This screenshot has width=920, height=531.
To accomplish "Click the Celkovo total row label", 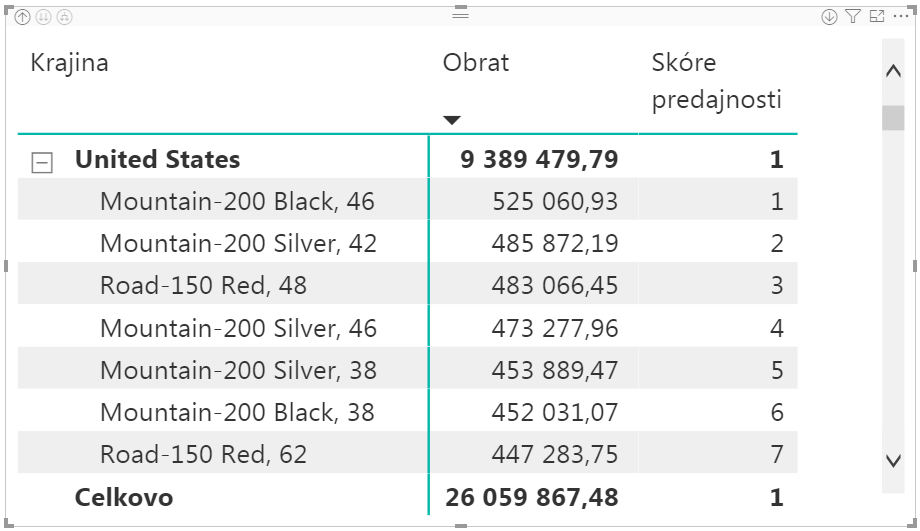I will point(123,497).
